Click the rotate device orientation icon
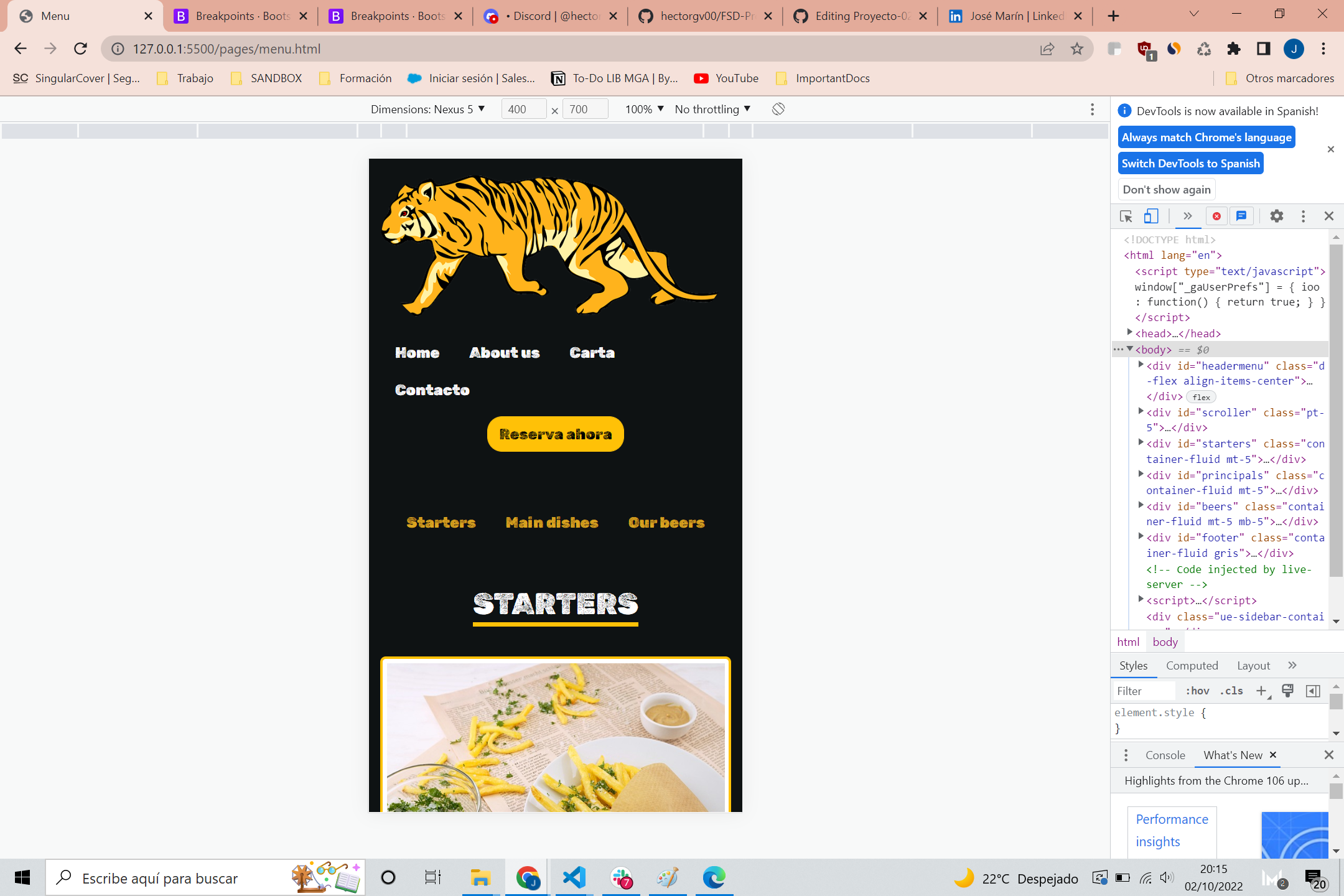Viewport: 1344px width, 896px height. (x=777, y=109)
